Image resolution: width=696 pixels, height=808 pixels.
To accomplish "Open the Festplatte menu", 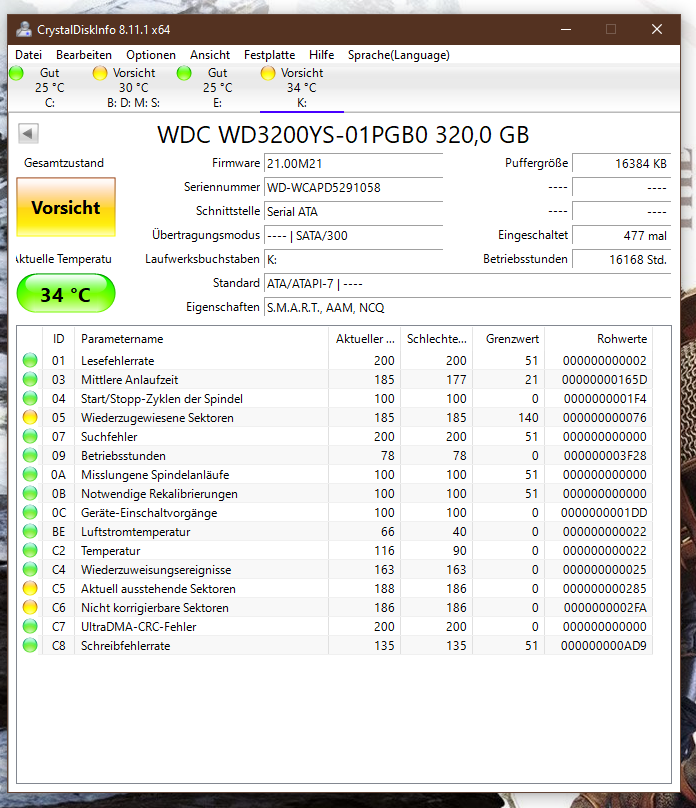I will 269,55.
